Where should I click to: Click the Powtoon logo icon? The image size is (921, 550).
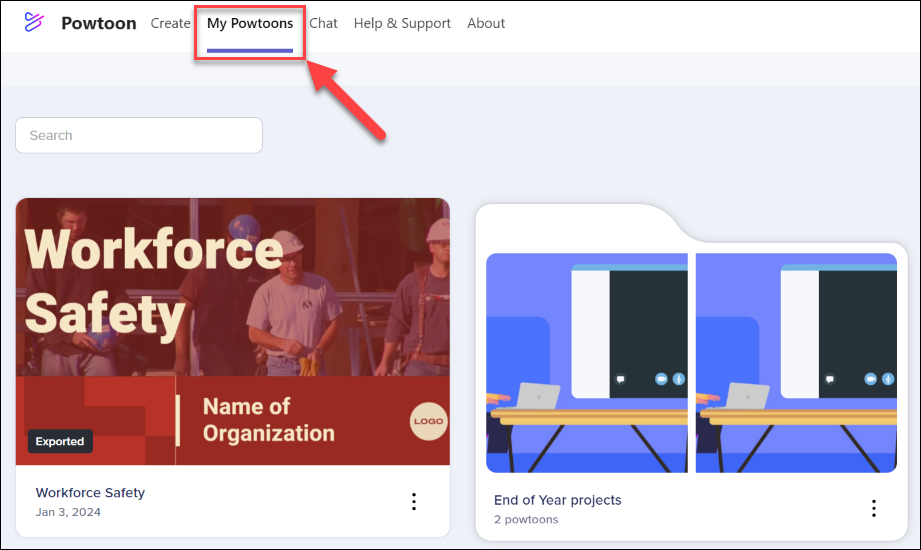(x=35, y=22)
